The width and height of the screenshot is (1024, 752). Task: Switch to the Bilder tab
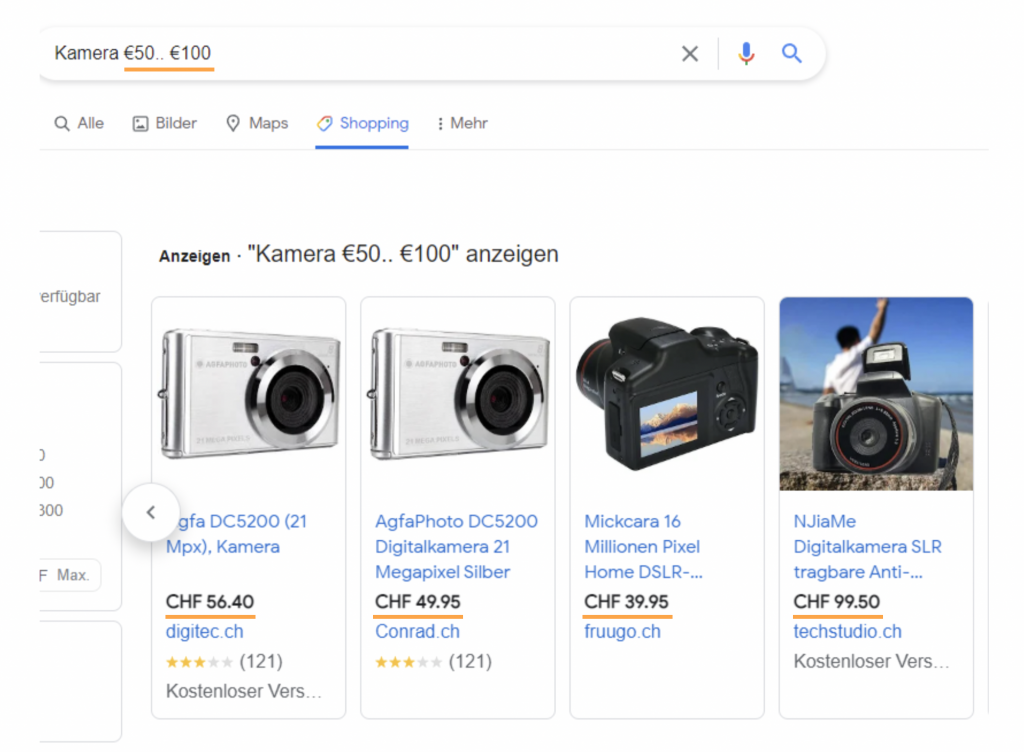coord(165,123)
